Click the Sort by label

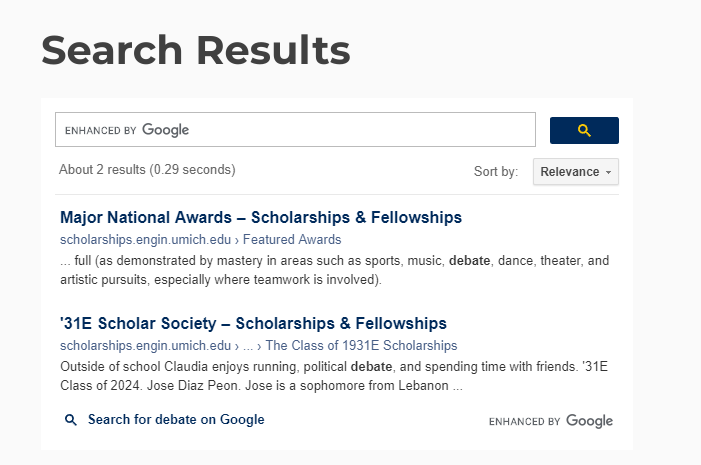click(495, 172)
